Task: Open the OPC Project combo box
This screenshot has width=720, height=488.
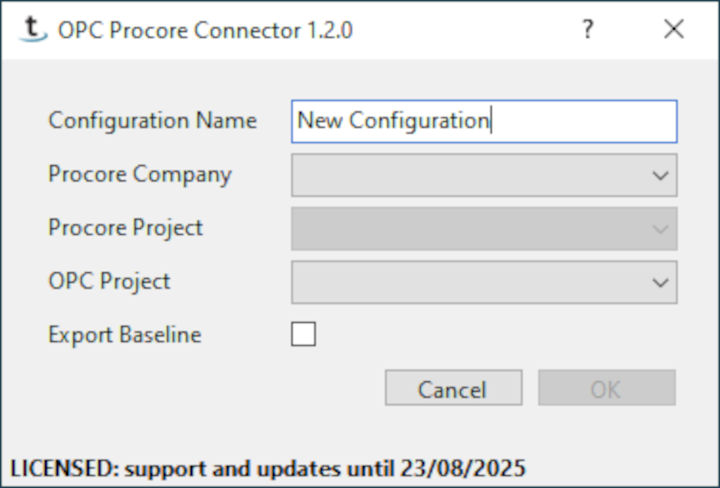Action: tap(484, 282)
